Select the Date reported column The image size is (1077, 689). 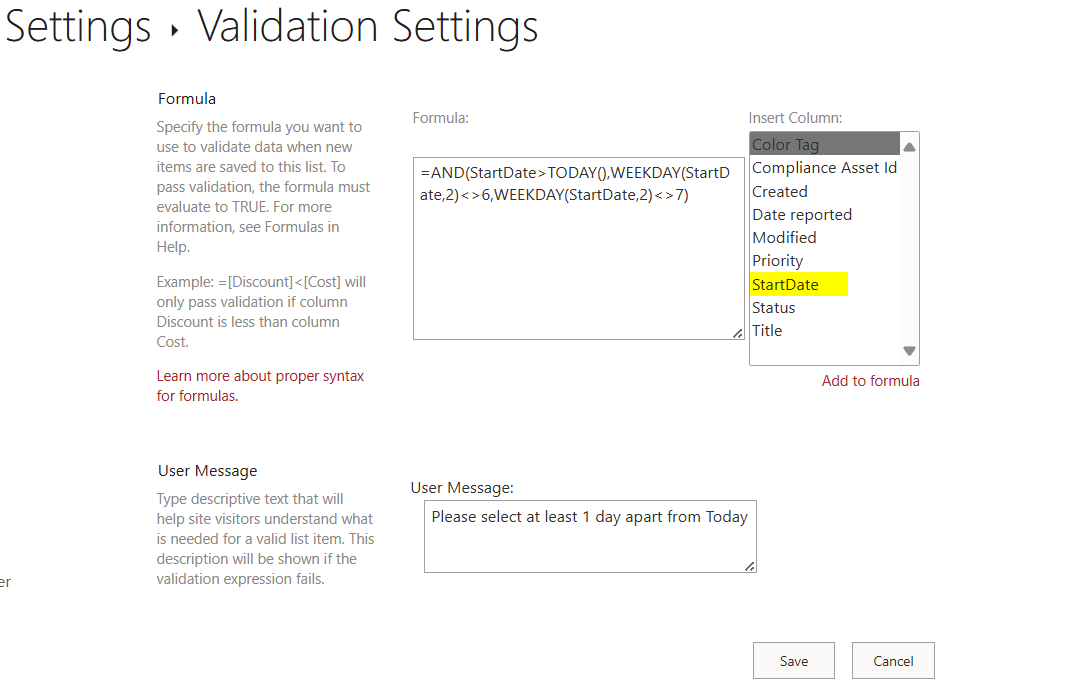[802, 214]
